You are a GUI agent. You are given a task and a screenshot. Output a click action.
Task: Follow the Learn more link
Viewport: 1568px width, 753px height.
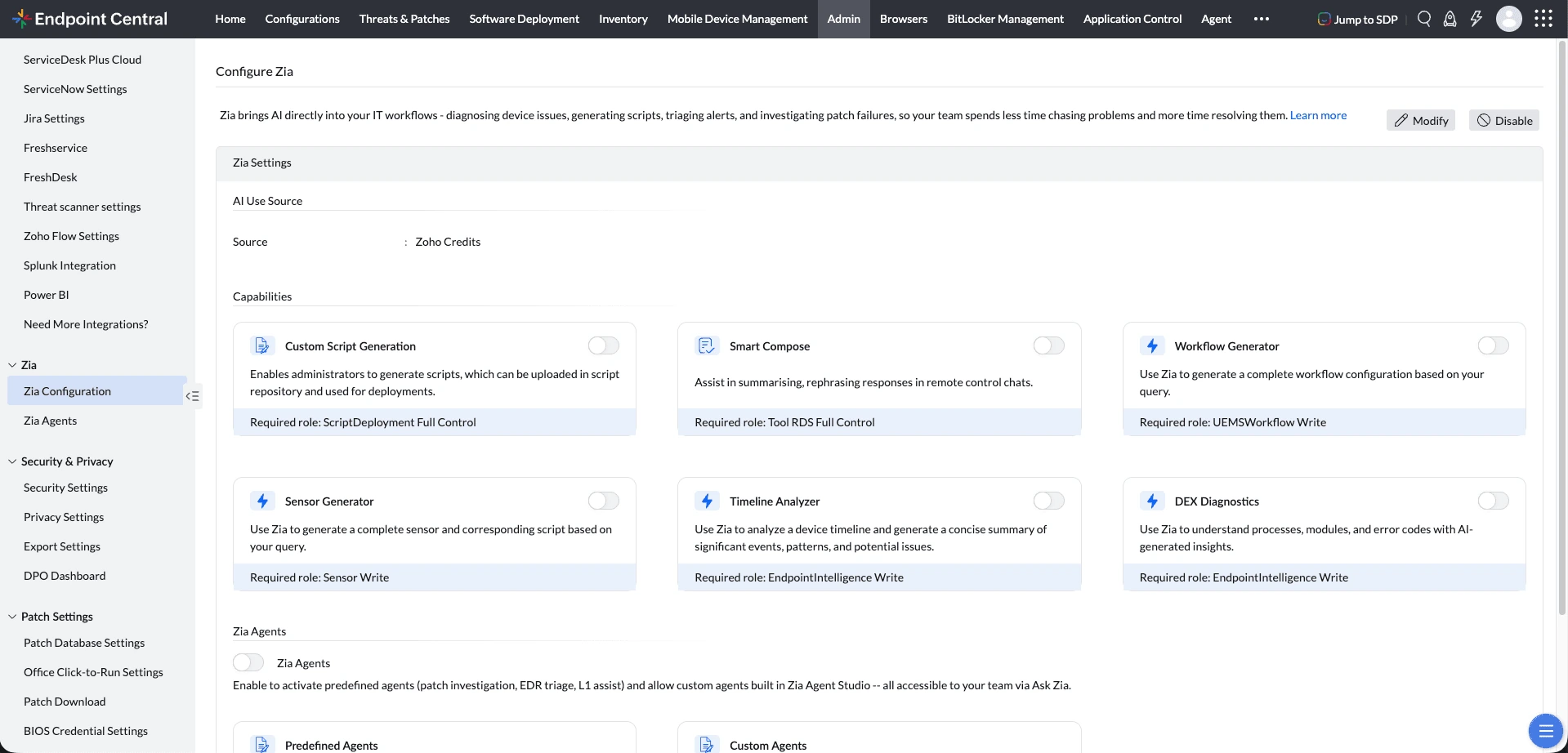click(x=1318, y=115)
